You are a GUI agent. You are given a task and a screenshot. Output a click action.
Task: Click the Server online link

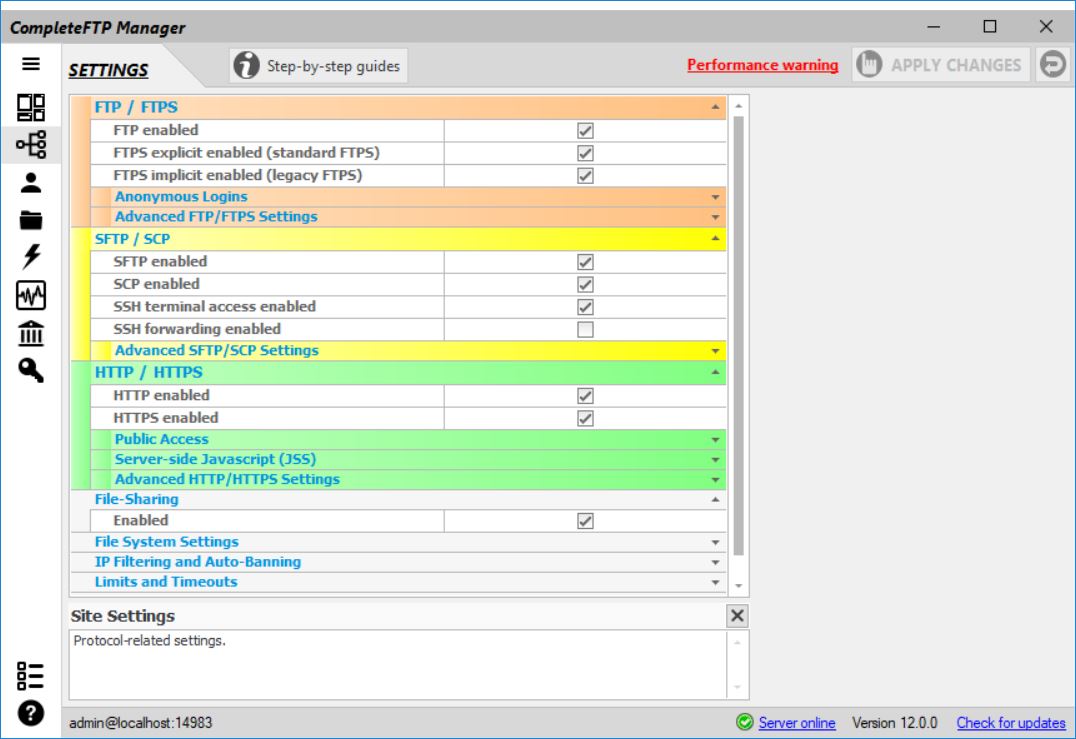point(797,723)
